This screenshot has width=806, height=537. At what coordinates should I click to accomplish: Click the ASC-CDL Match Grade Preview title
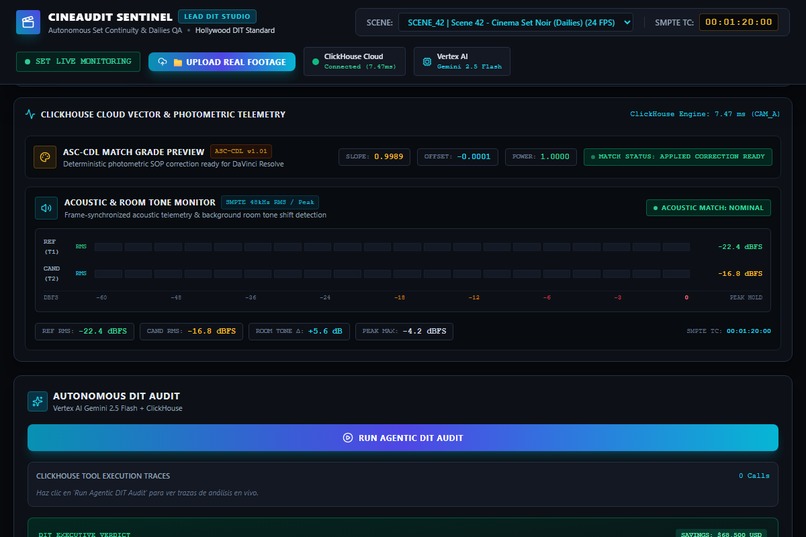134,152
